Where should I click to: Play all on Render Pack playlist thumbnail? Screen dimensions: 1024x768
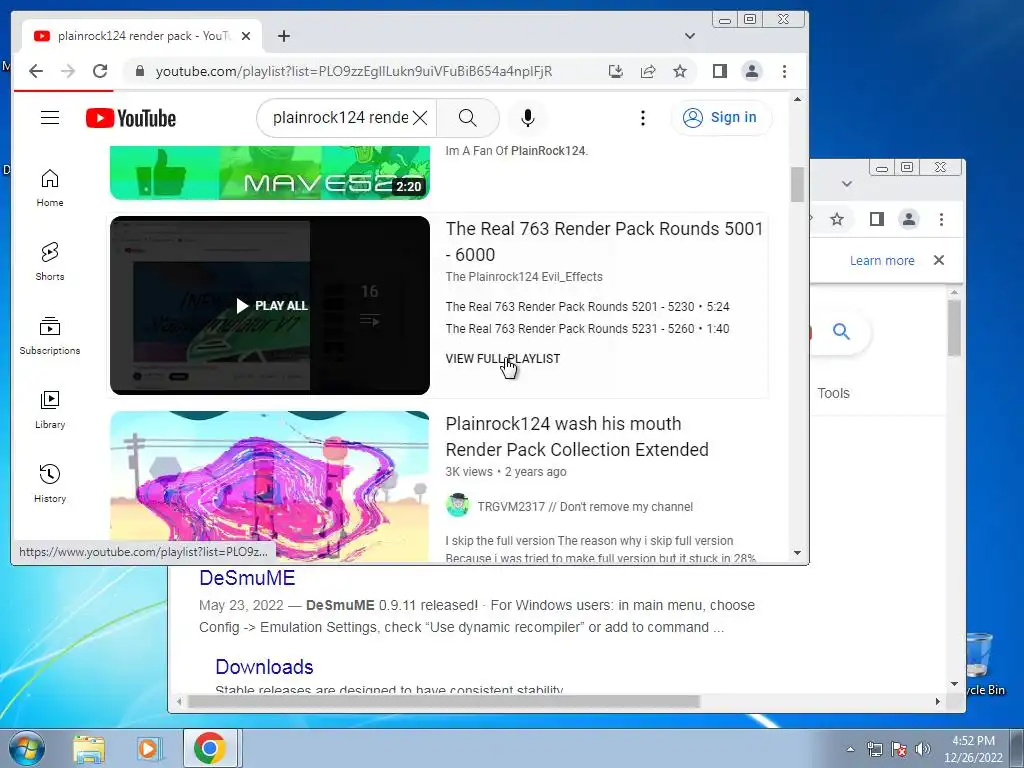point(271,306)
